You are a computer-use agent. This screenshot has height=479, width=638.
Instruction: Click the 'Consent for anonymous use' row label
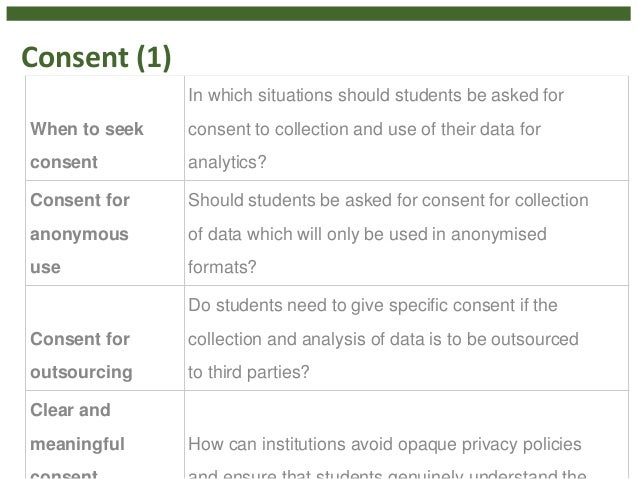point(80,234)
